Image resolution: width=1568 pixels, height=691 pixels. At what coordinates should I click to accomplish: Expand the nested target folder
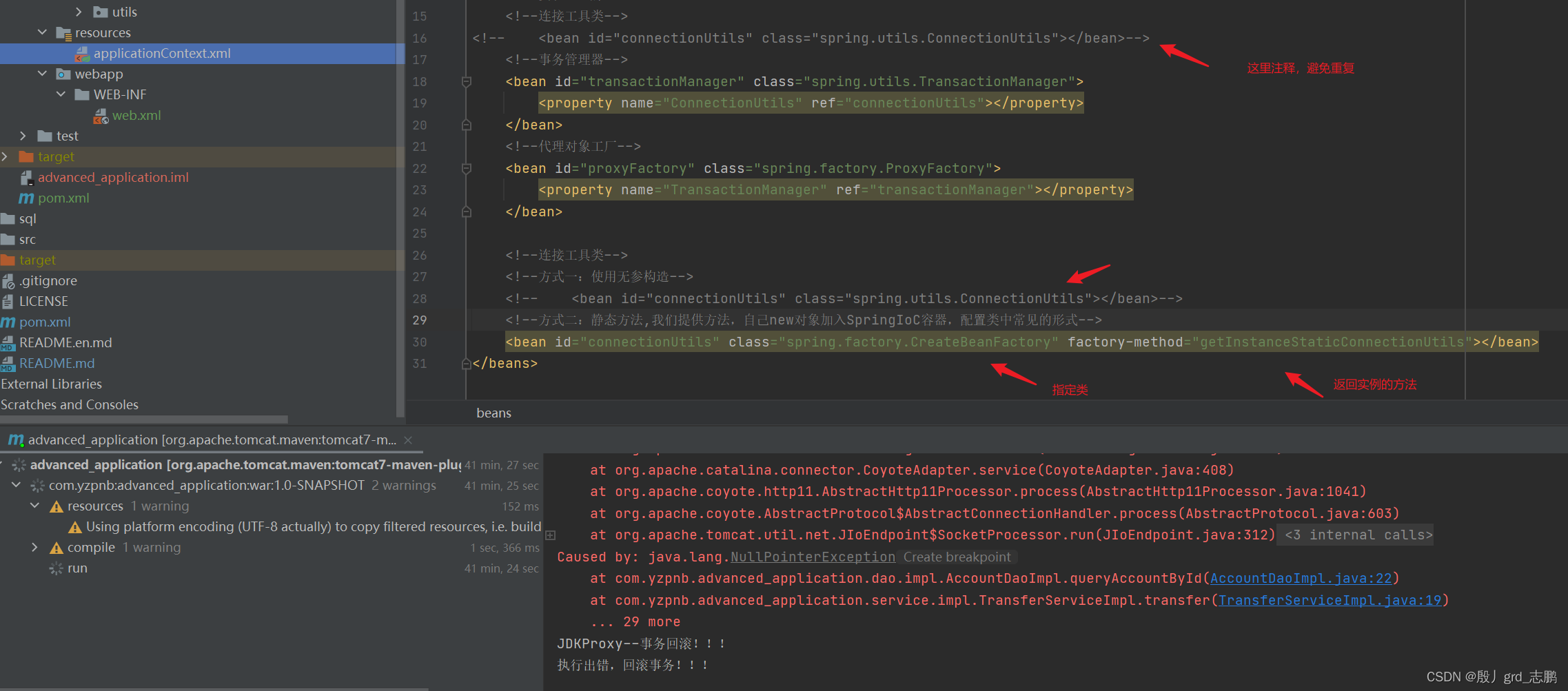pos(5,156)
